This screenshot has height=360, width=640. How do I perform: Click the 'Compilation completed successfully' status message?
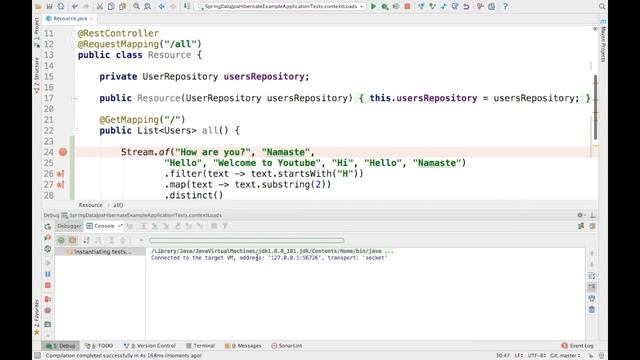pyautogui.click(x=124, y=356)
